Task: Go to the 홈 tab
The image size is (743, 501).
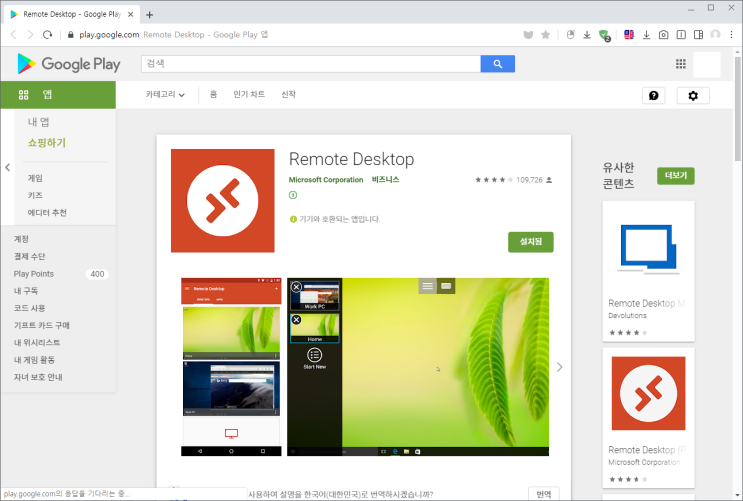Action: click(213, 94)
